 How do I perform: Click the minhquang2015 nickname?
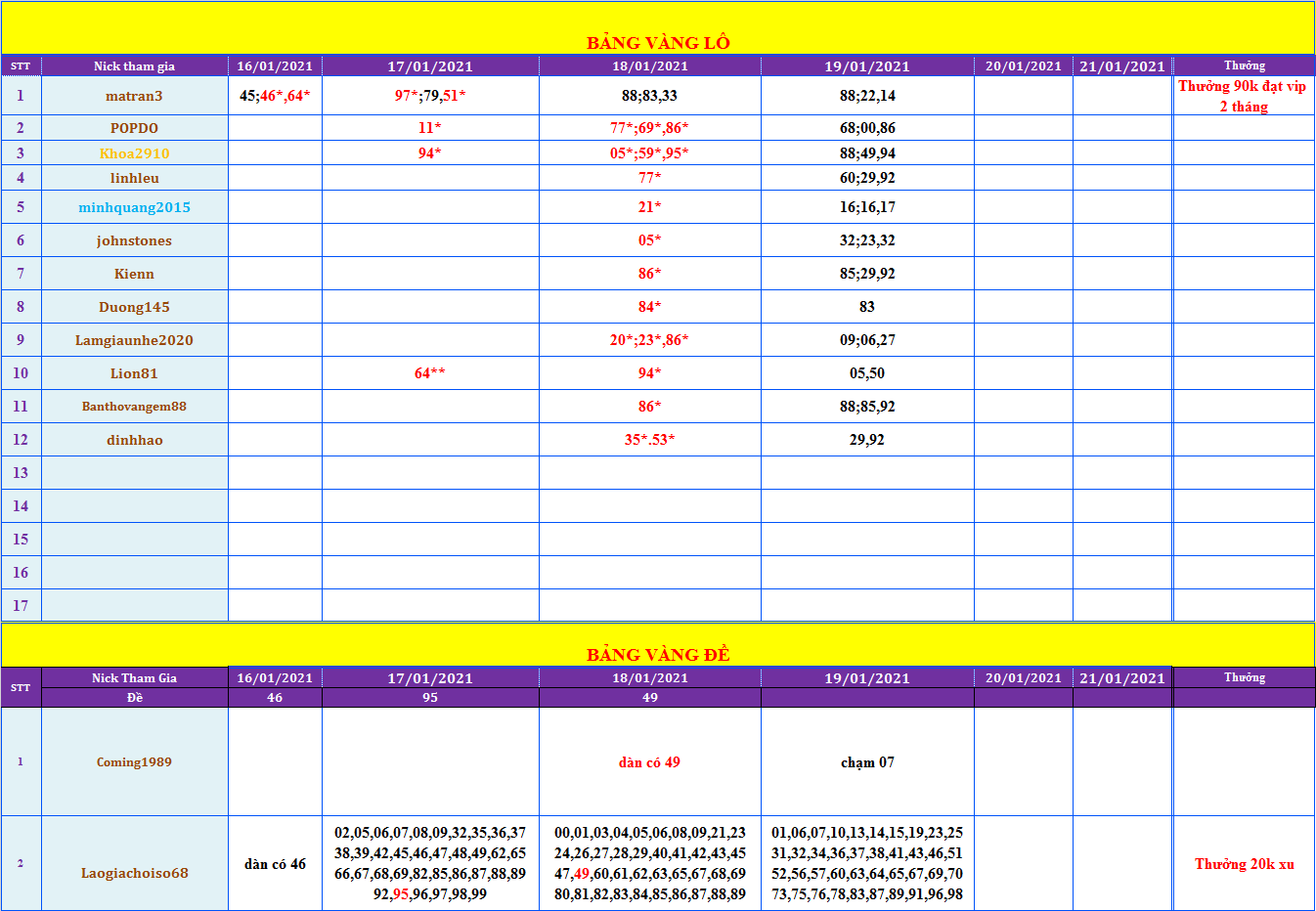(x=134, y=207)
